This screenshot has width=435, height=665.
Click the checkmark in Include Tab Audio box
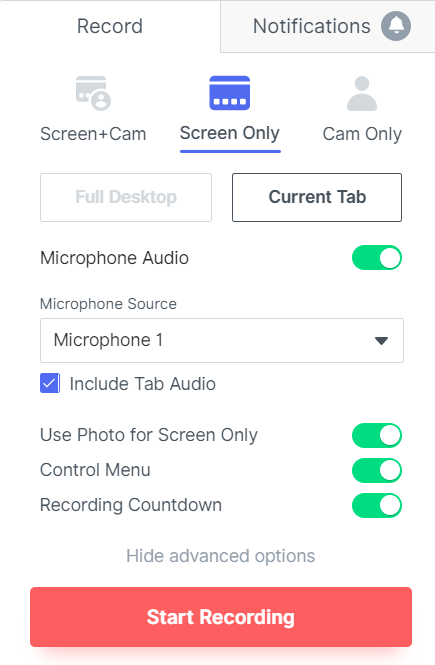click(x=50, y=383)
